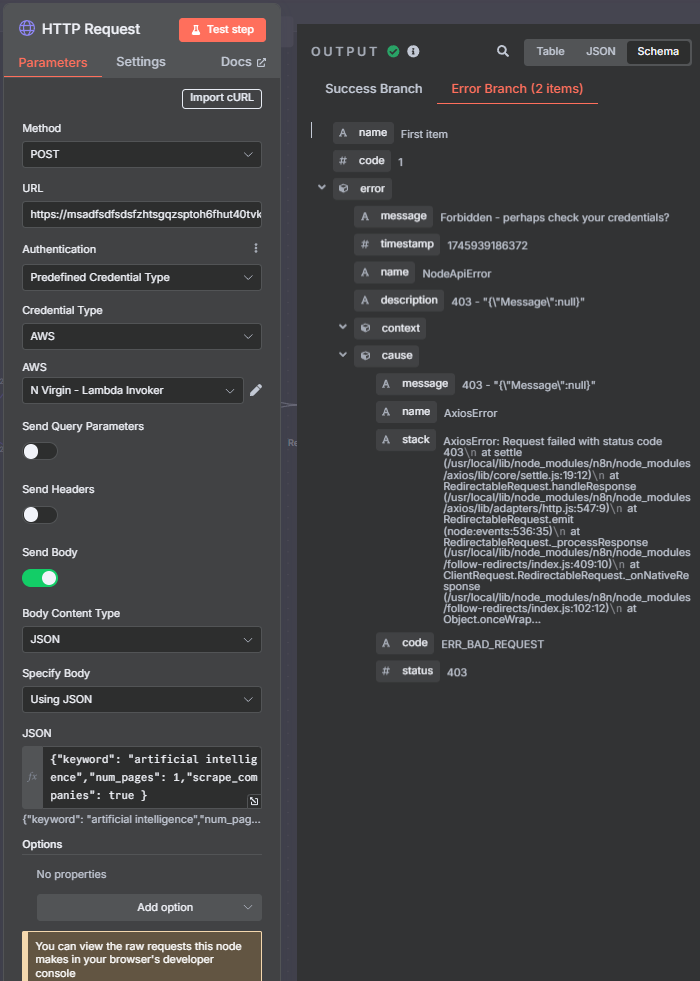
Task: Click the info icon beside OUTPUT
Action: click(413, 51)
